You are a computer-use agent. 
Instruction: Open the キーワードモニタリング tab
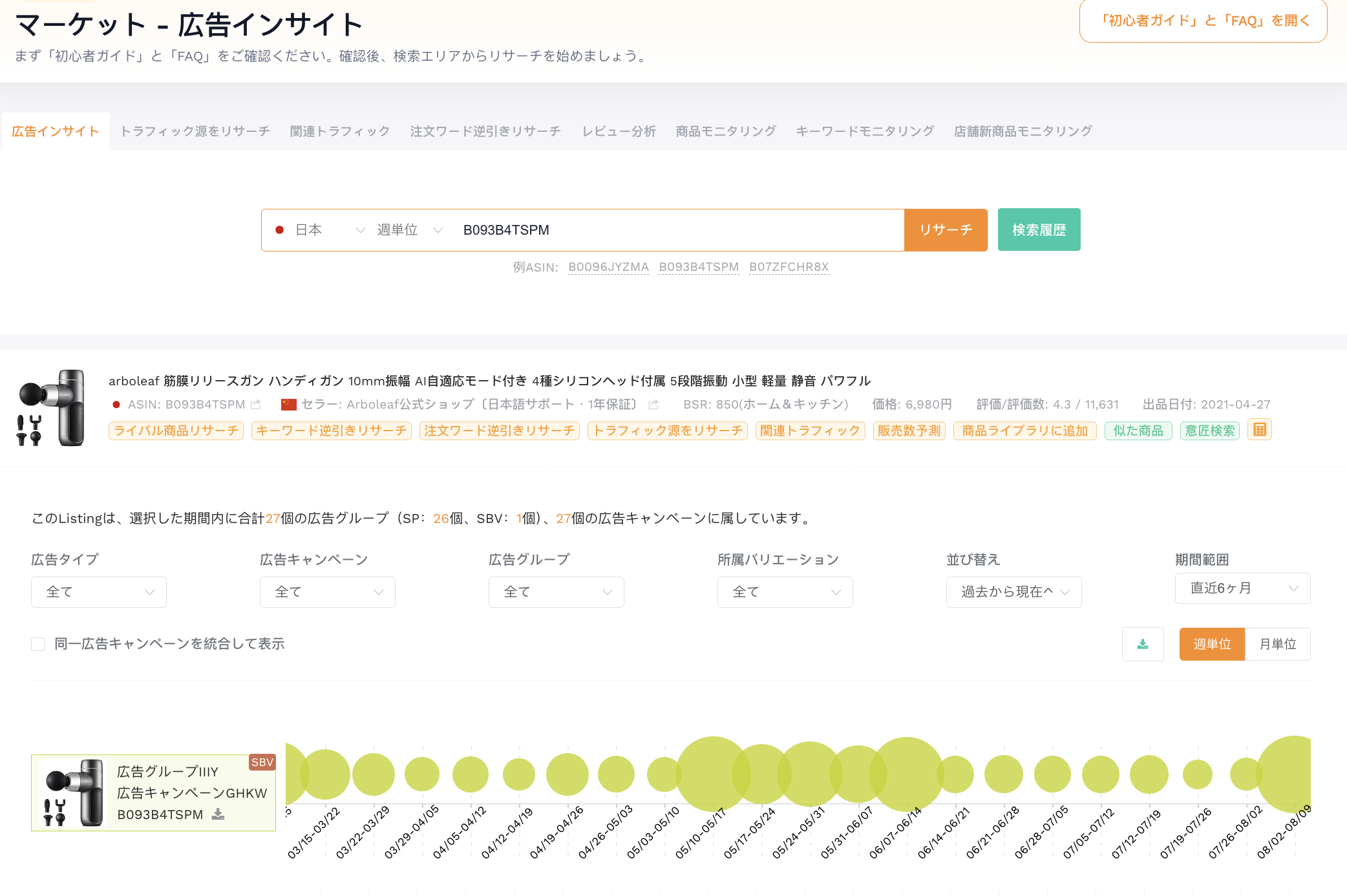pyautogui.click(x=865, y=131)
